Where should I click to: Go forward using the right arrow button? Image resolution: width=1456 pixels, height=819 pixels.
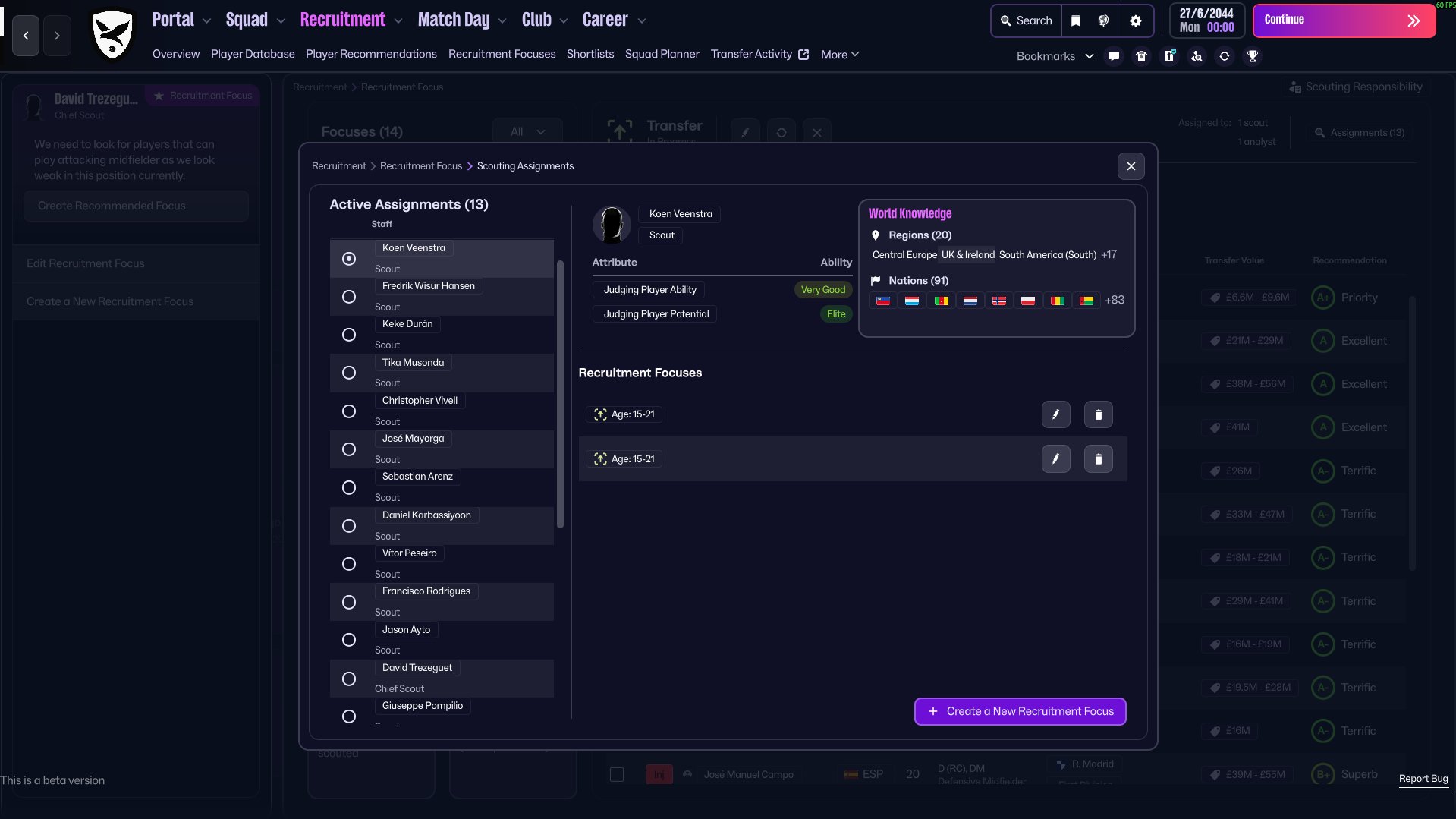57,36
